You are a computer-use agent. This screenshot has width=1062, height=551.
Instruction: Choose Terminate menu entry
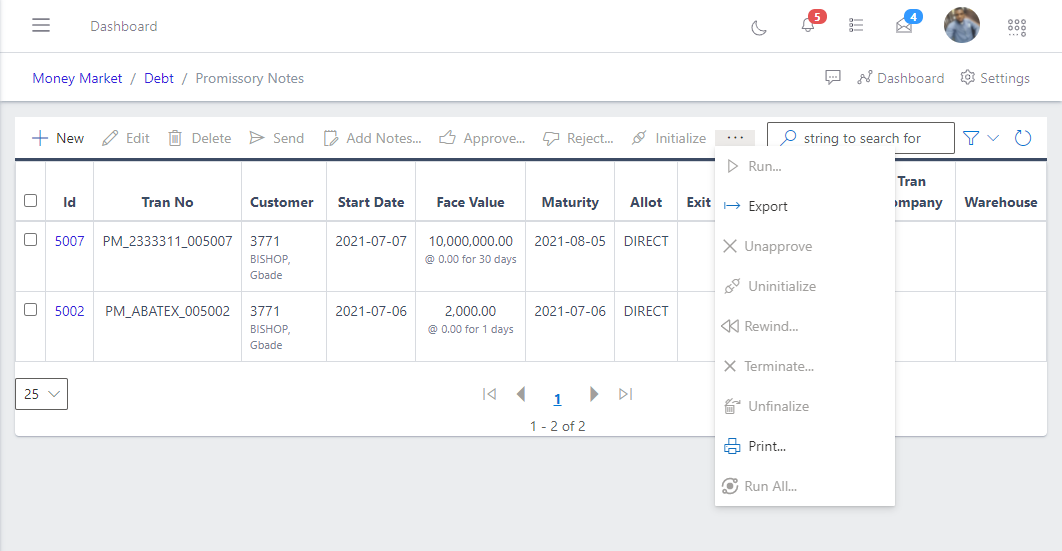click(x=805, y=366)
